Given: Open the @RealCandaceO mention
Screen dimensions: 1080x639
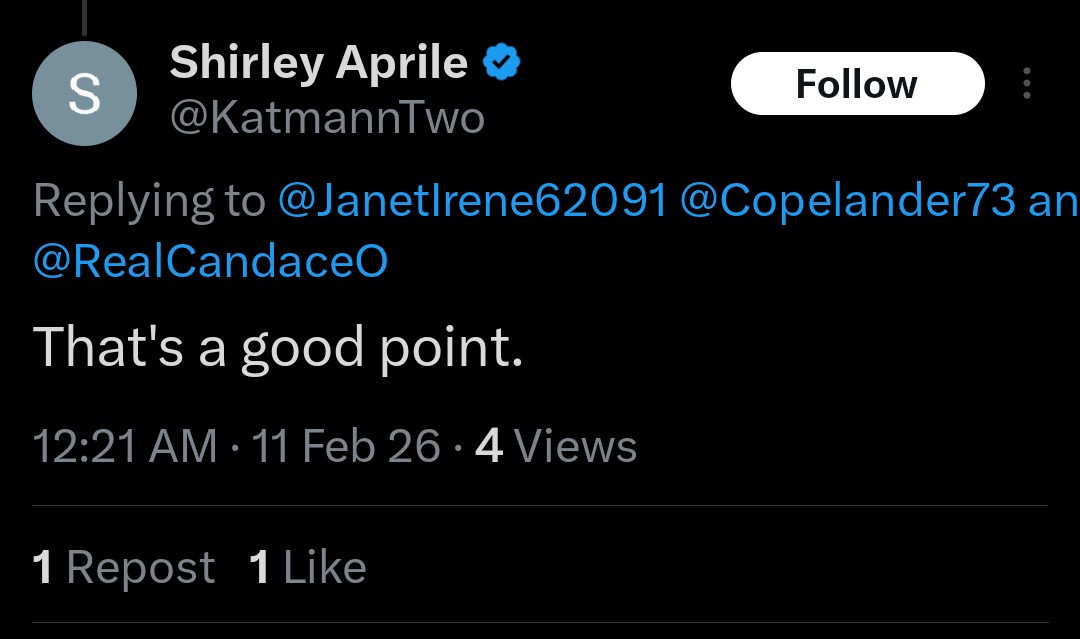Looking at the screenshot, I should (211, 262).
